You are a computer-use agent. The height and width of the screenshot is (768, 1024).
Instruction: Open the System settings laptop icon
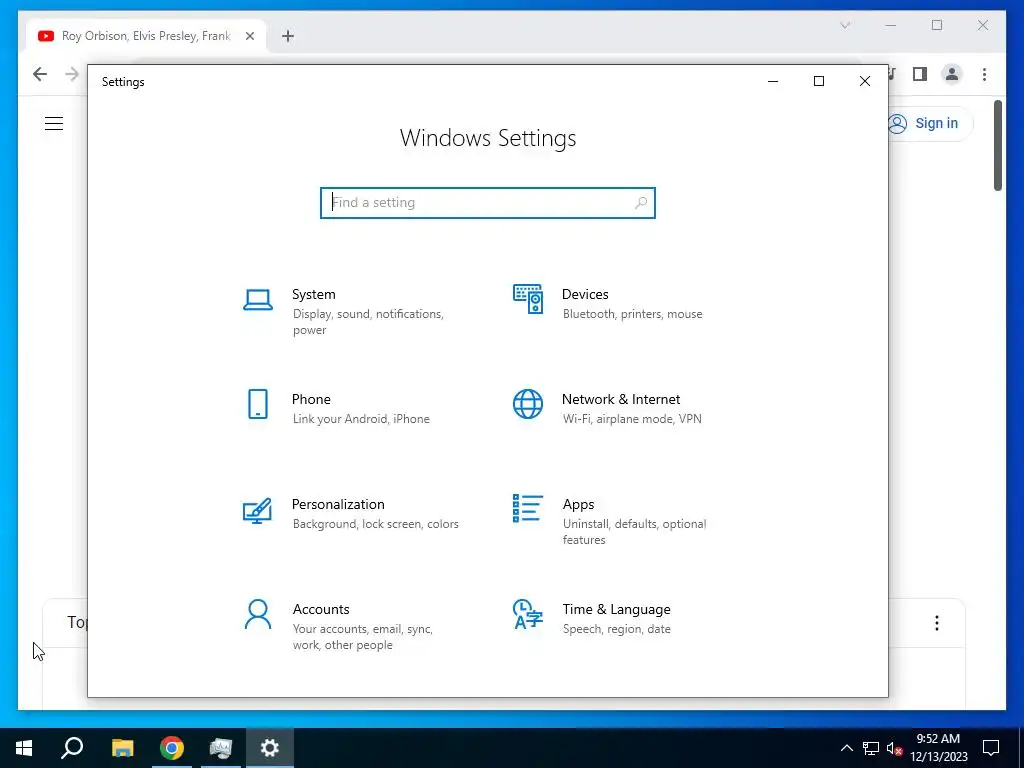click(258, 300)
